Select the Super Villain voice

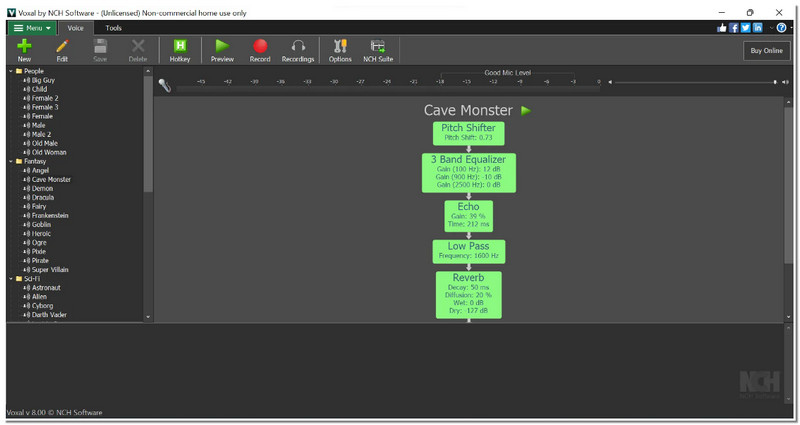tap(50, 269)
